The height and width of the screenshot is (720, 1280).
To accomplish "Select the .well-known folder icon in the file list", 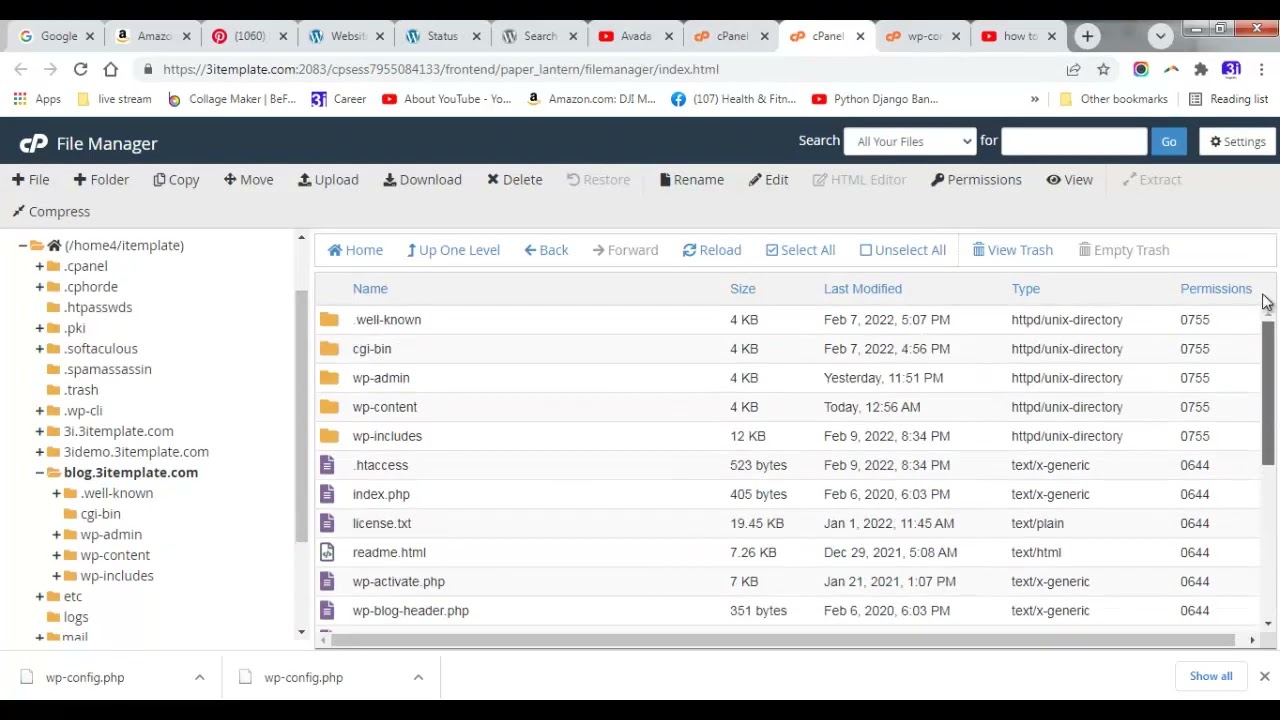I will pos(329,320).
